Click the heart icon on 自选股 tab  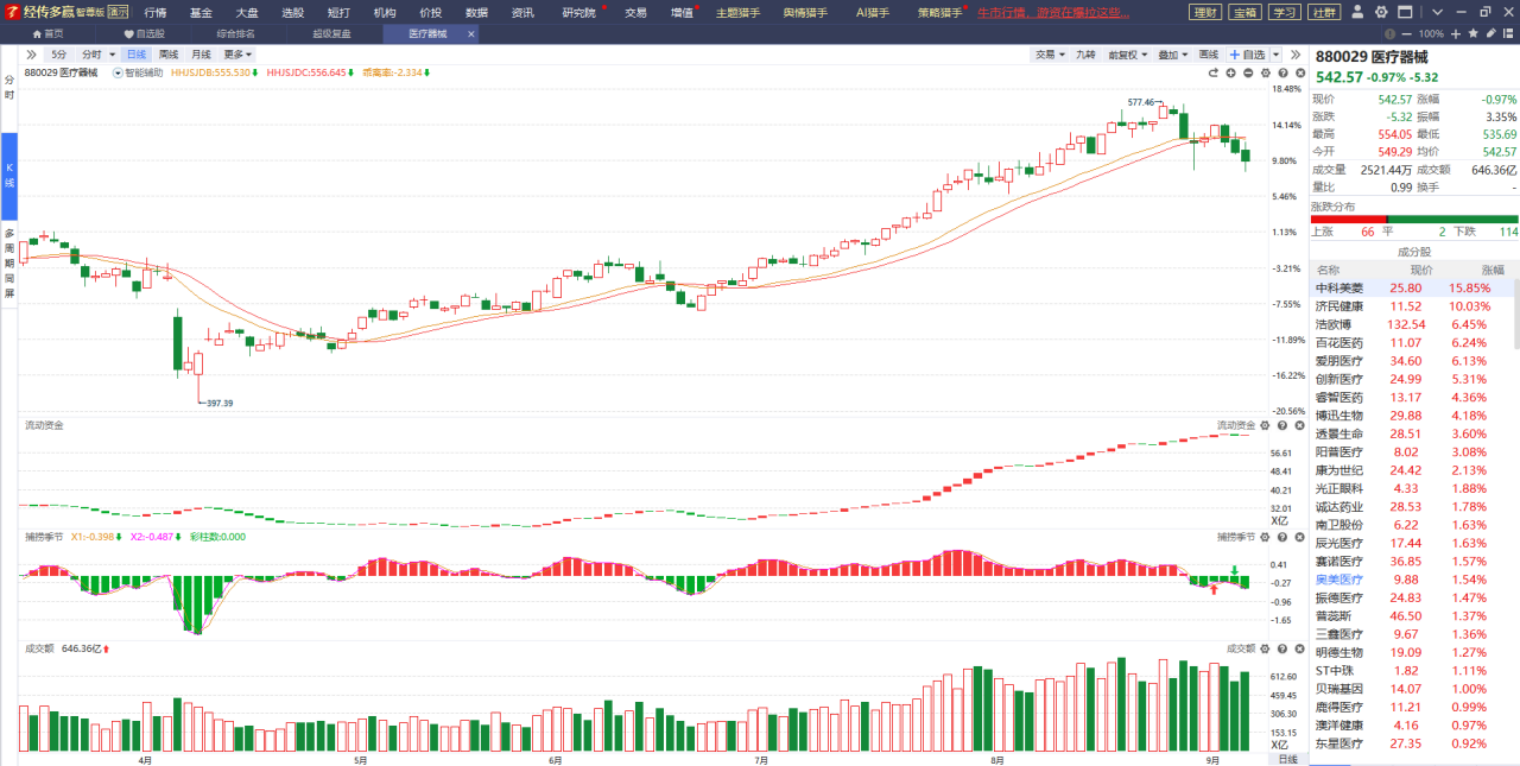coord(129,34)
